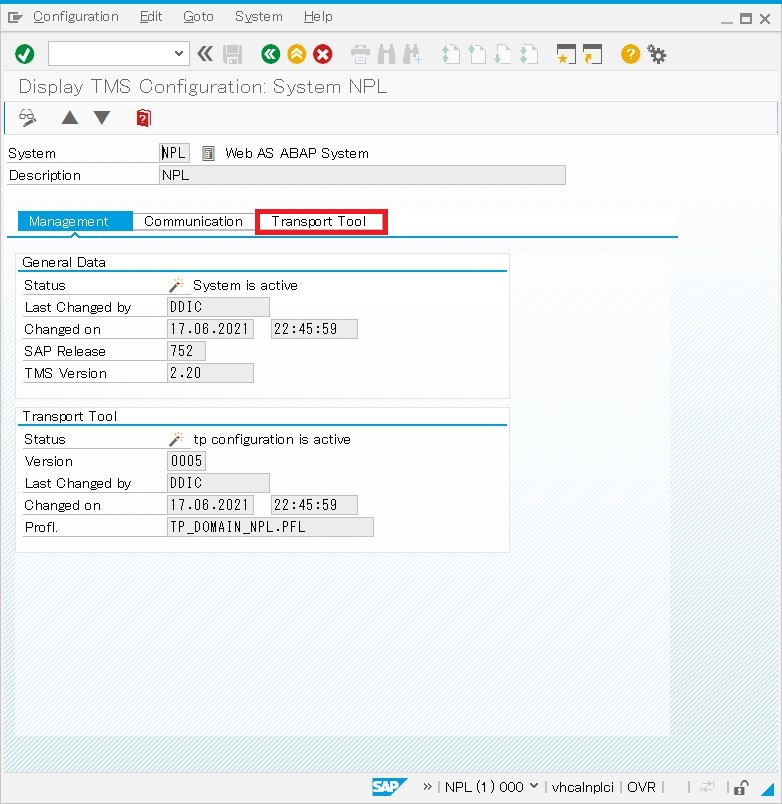782x804 pixels.
Task: Click the Transport Tool Version 0005 field
Action: pyautogui.click(x=186, y=460)
